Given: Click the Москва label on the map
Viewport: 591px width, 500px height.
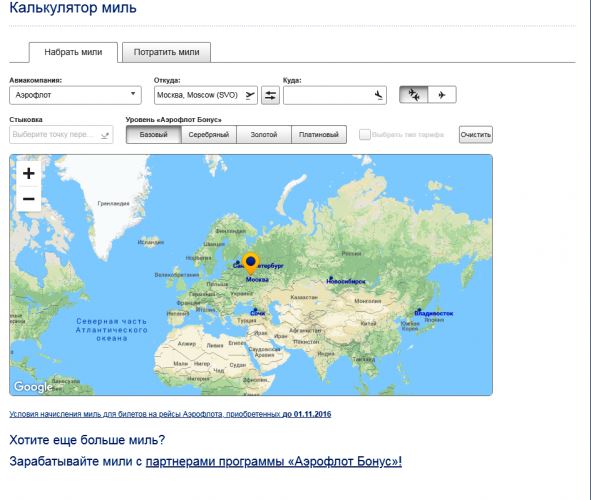Looking at the screenshot, I should [x=257, y=280].
